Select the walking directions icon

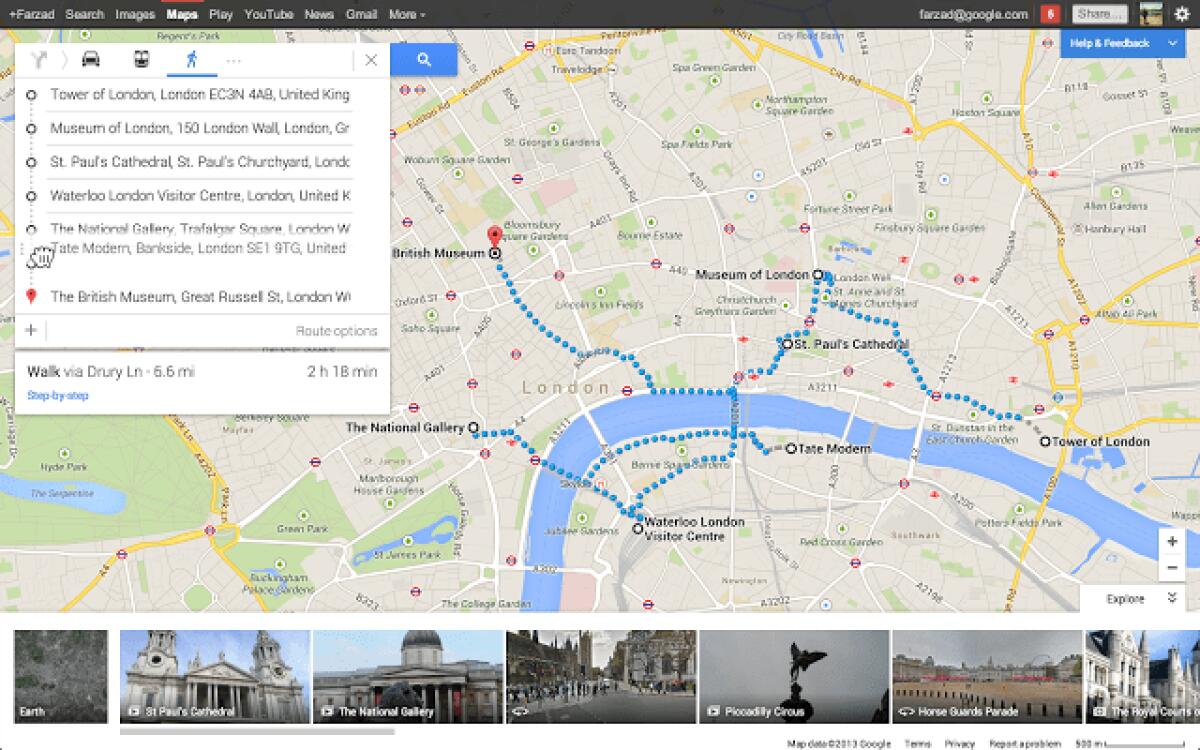pos(191,60)
